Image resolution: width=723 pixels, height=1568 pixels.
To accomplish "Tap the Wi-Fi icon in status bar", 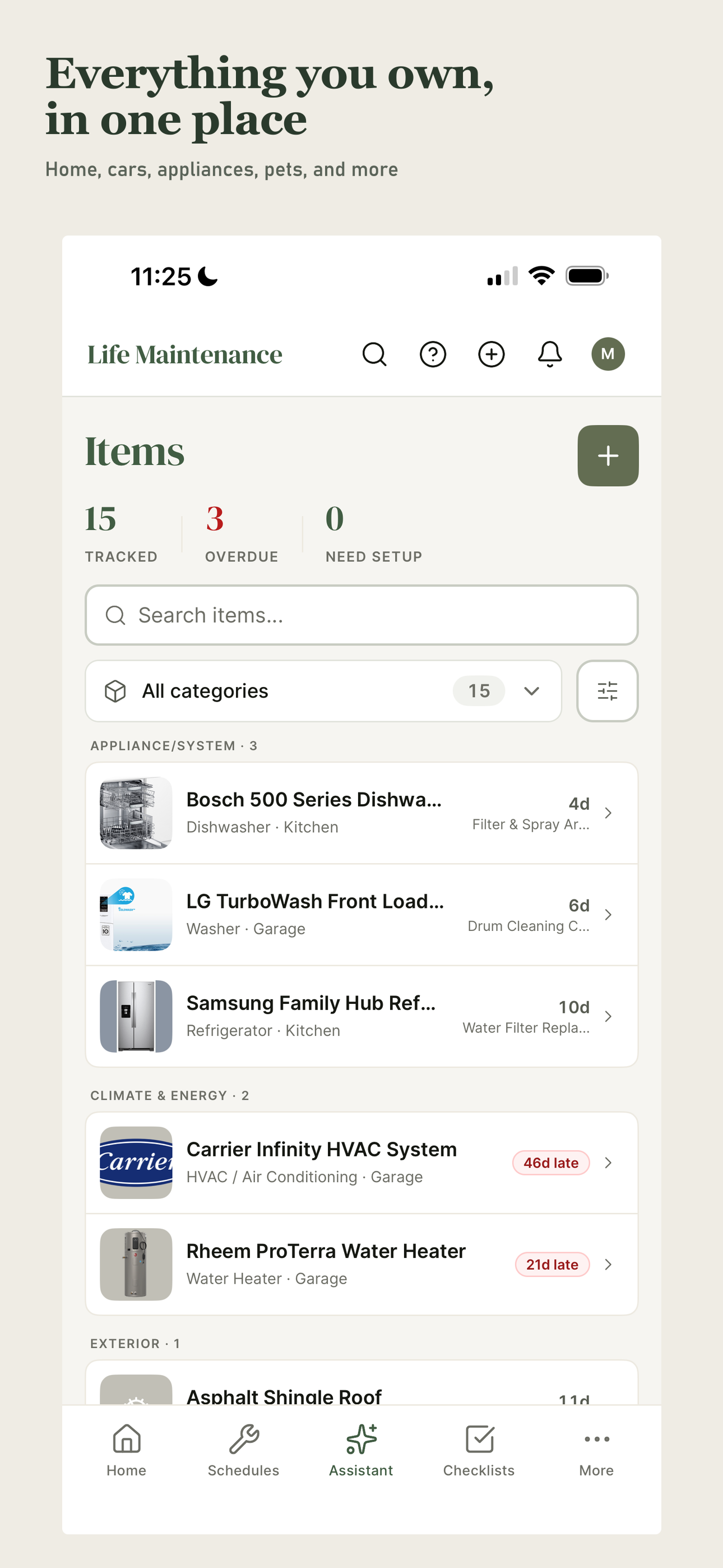I will pos(541,276).
